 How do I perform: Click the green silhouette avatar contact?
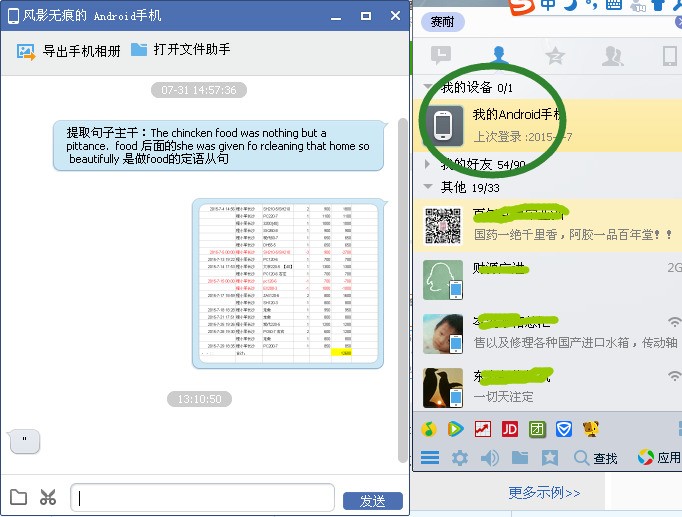click(443, 280)
